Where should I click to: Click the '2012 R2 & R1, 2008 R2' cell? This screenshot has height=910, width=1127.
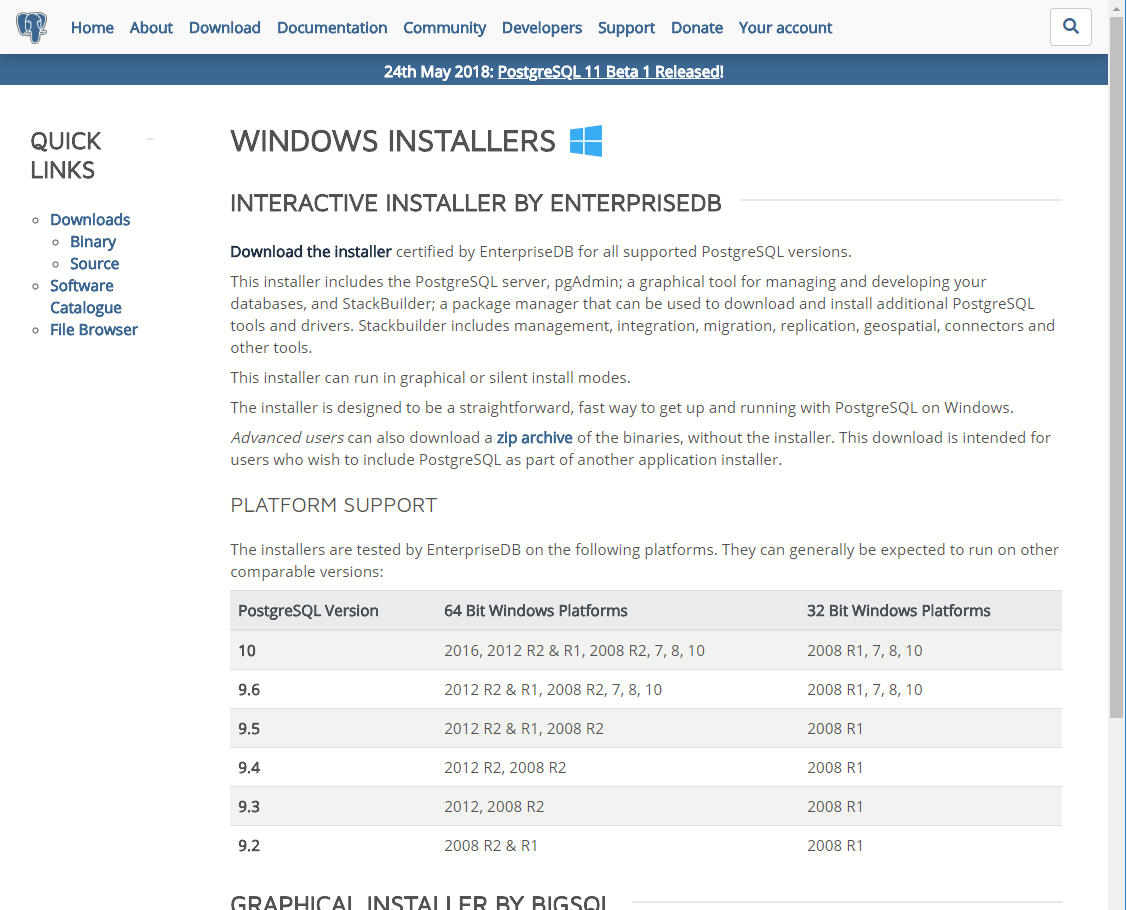617,728
